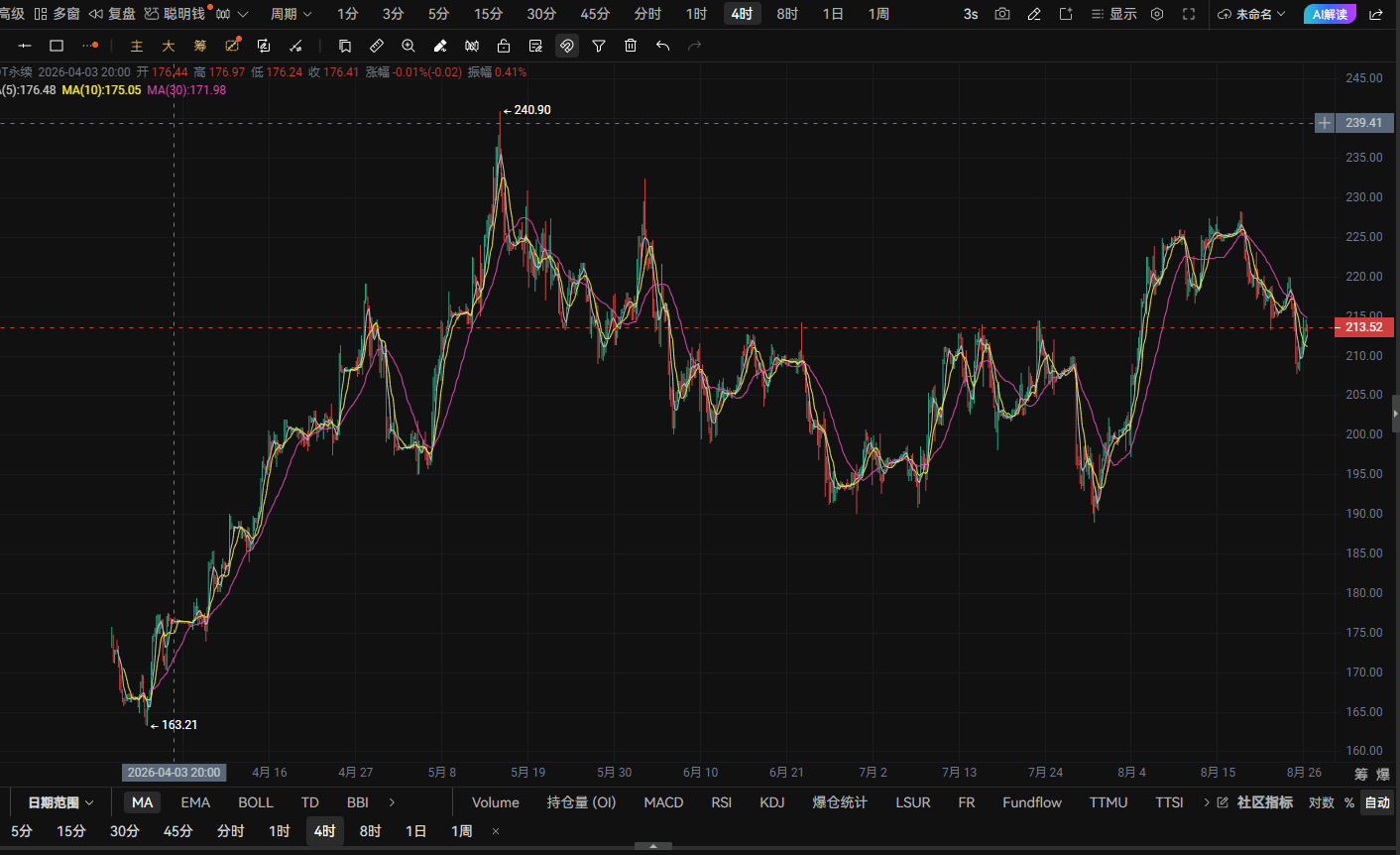Open chart settings hexagon icon
The width and height of the screenshot is (1400, 855).
[1157, 14]
